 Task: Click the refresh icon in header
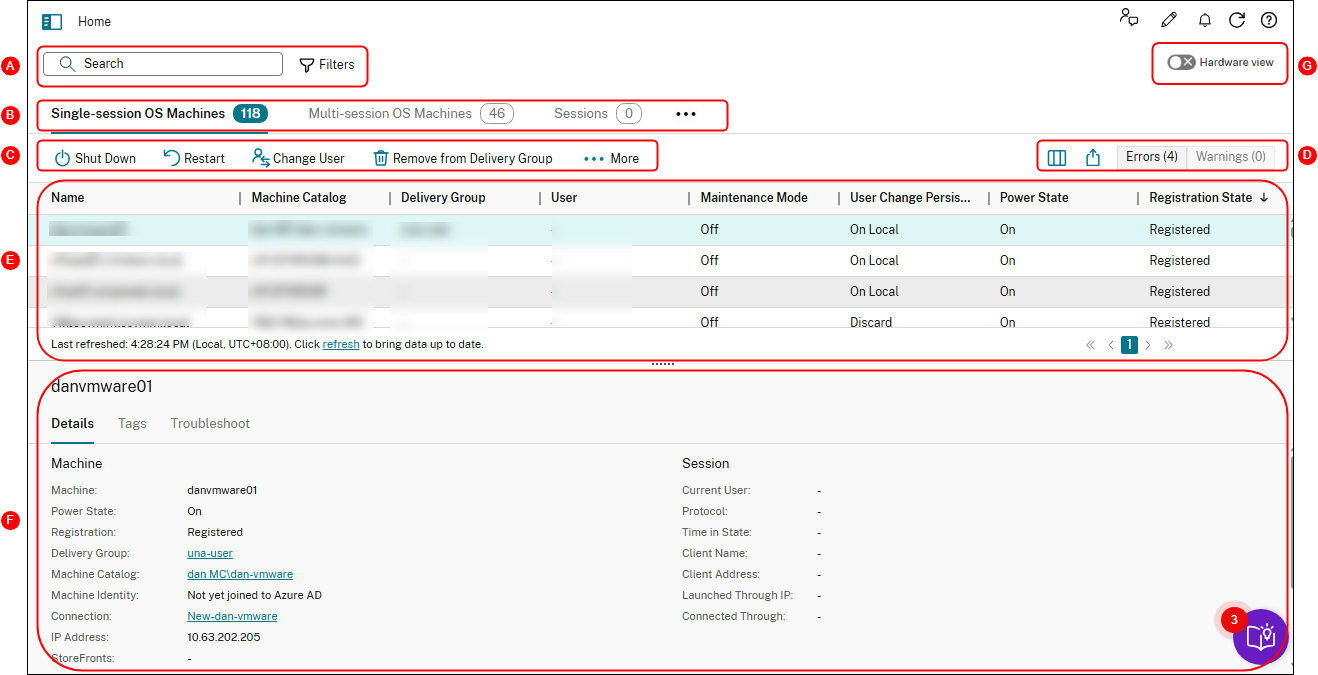[x=1237, y=20]
